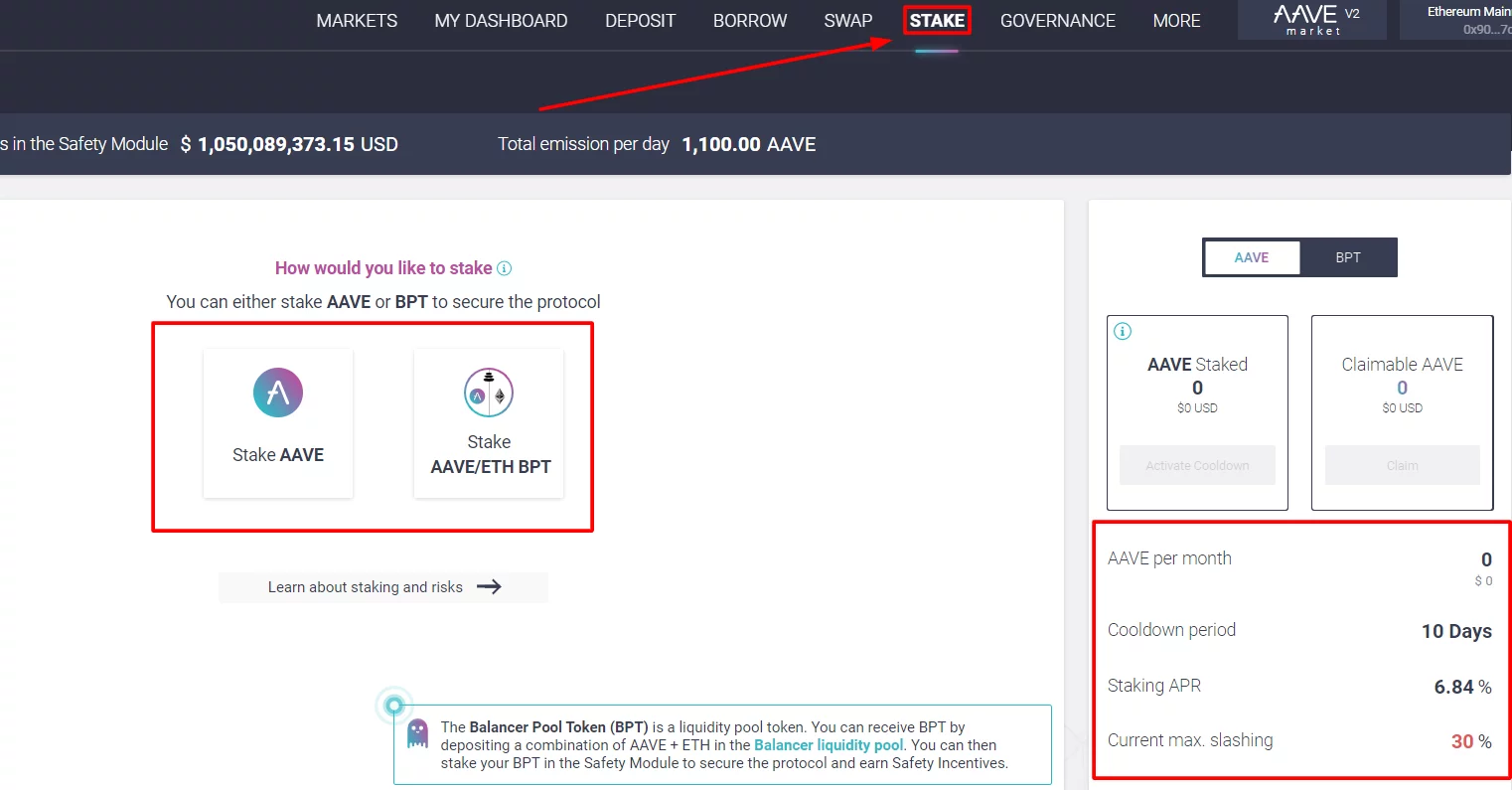The image size is (1512, 790).
Task: Open Learn about staking and risks
Action: point(383,587)
